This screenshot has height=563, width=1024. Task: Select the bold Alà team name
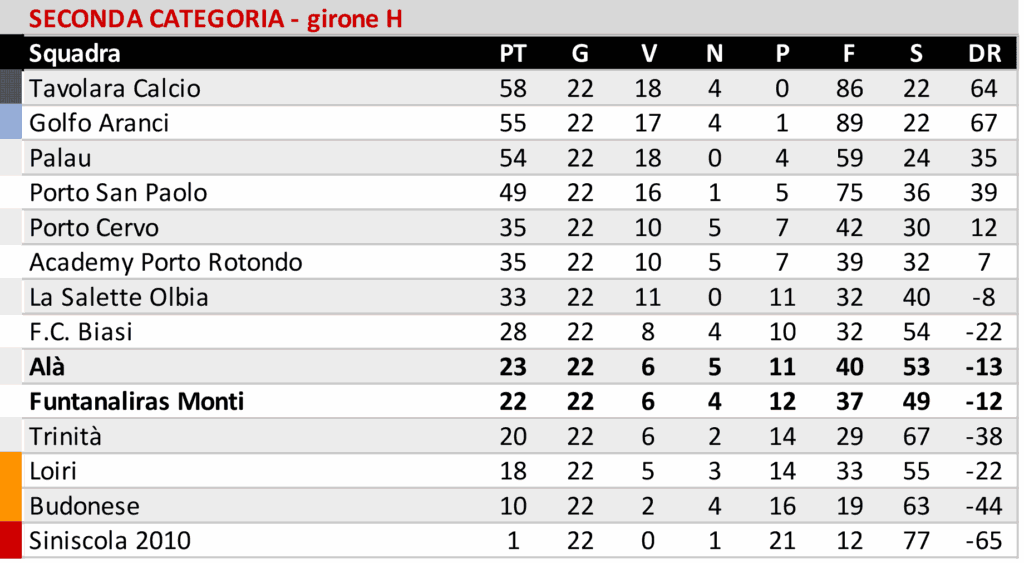click(47, 367)
